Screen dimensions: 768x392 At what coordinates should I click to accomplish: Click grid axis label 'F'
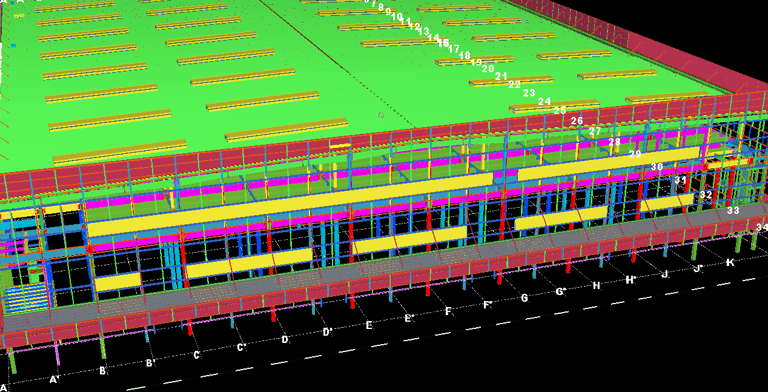(x=448, y=311)
